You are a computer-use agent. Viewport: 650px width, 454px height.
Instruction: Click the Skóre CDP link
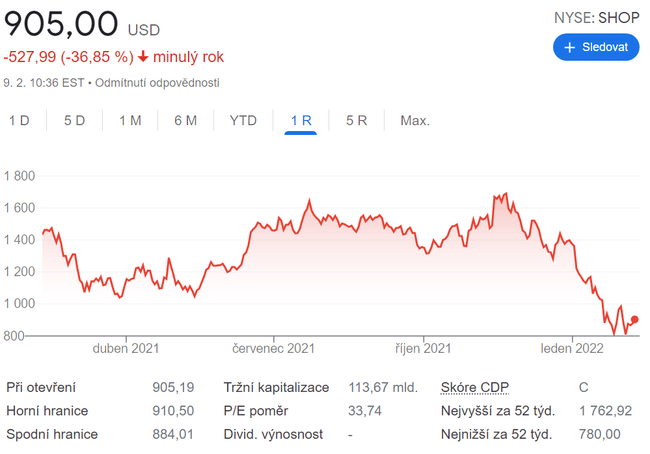pyautogui.click(x=476, y=387)
